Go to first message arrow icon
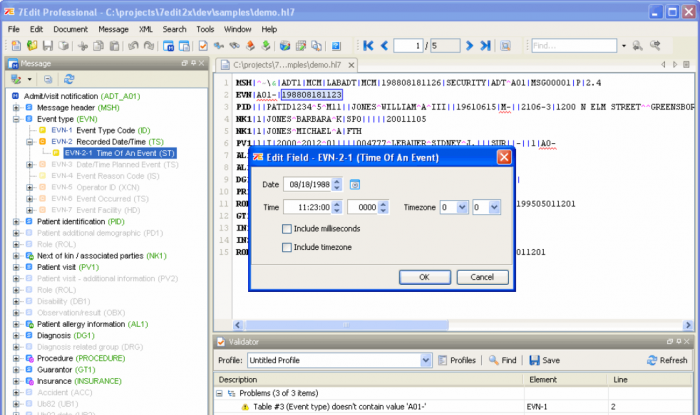This screenshot has width=700, height=415. coord(368,46)
